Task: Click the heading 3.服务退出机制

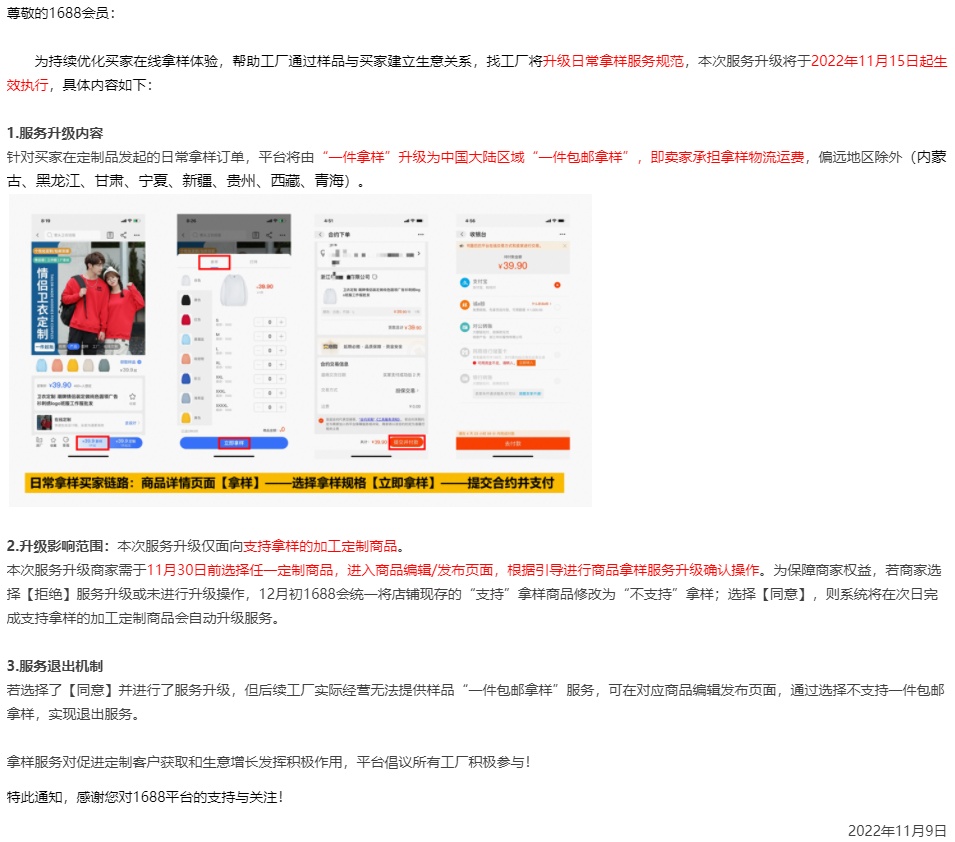Action: click(55, 666)
